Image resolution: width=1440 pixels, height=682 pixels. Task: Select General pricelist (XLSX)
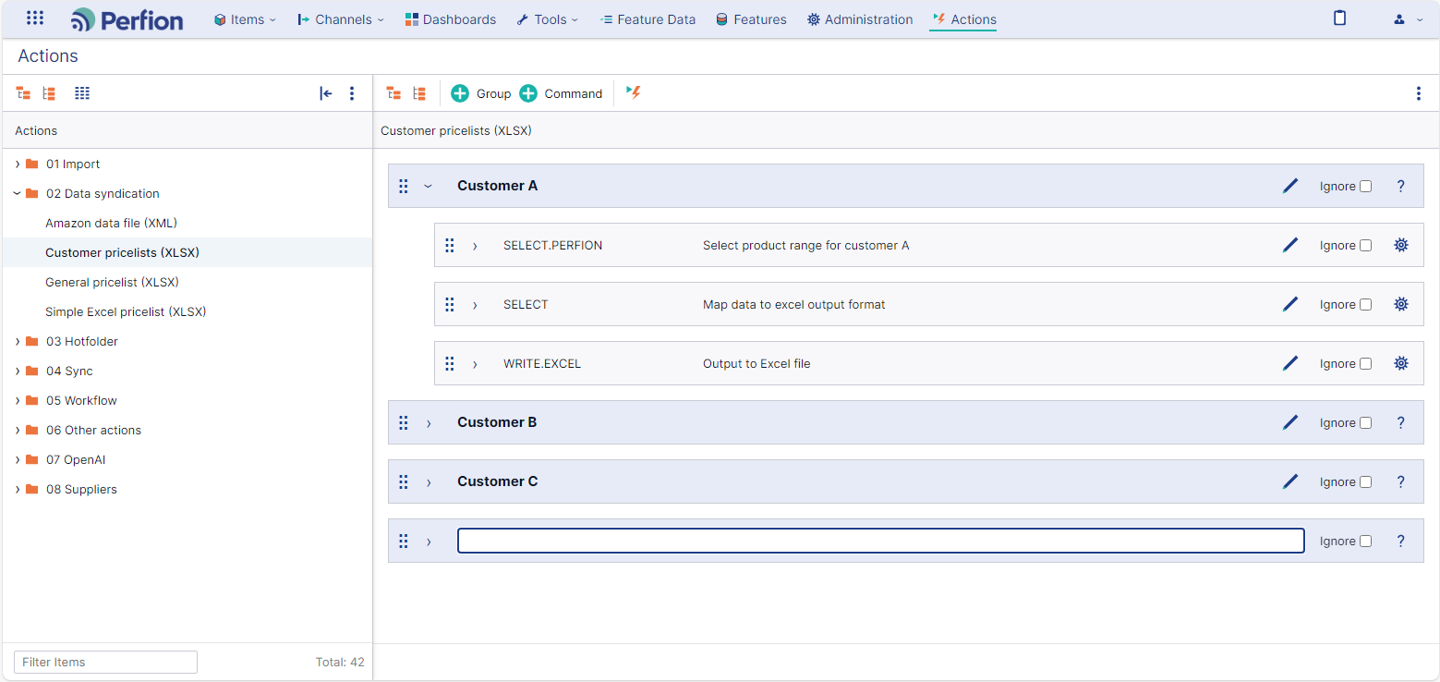coord(112,282)
